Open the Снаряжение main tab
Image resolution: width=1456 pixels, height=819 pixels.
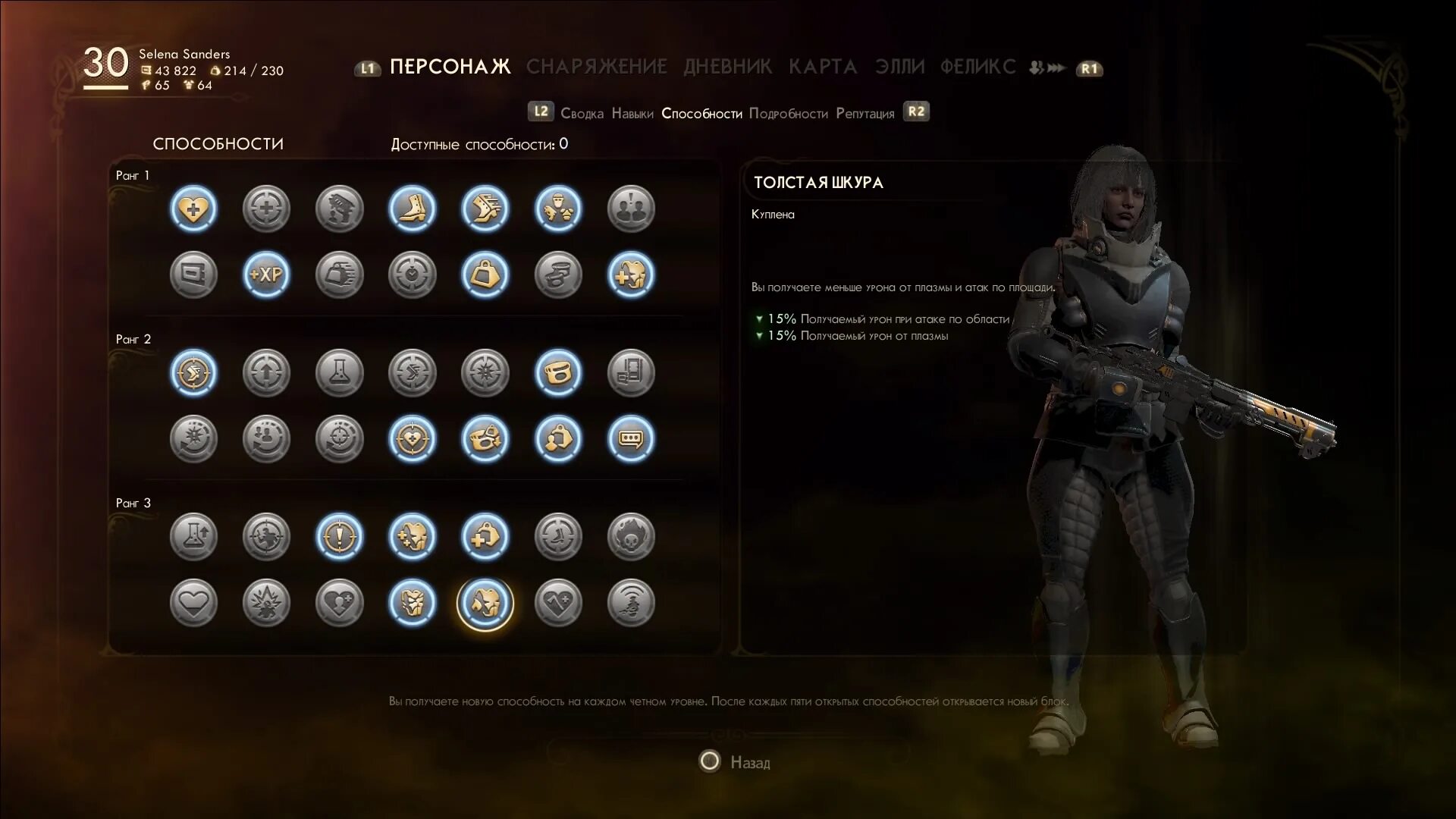tap(597, 67)
